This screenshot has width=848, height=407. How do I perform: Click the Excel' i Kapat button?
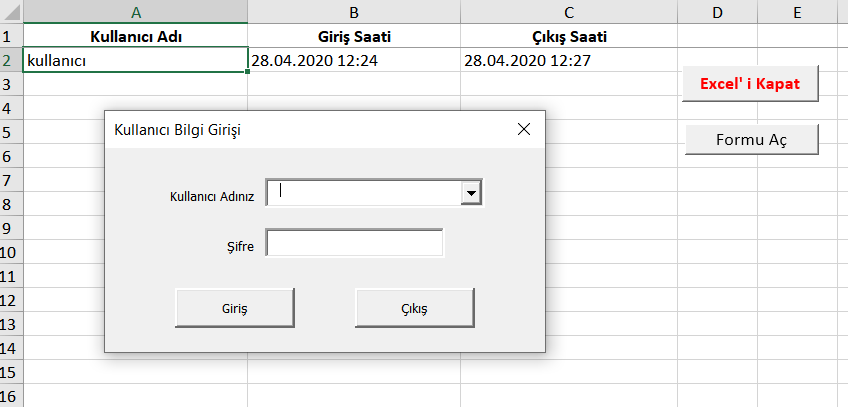pos(751,84)
